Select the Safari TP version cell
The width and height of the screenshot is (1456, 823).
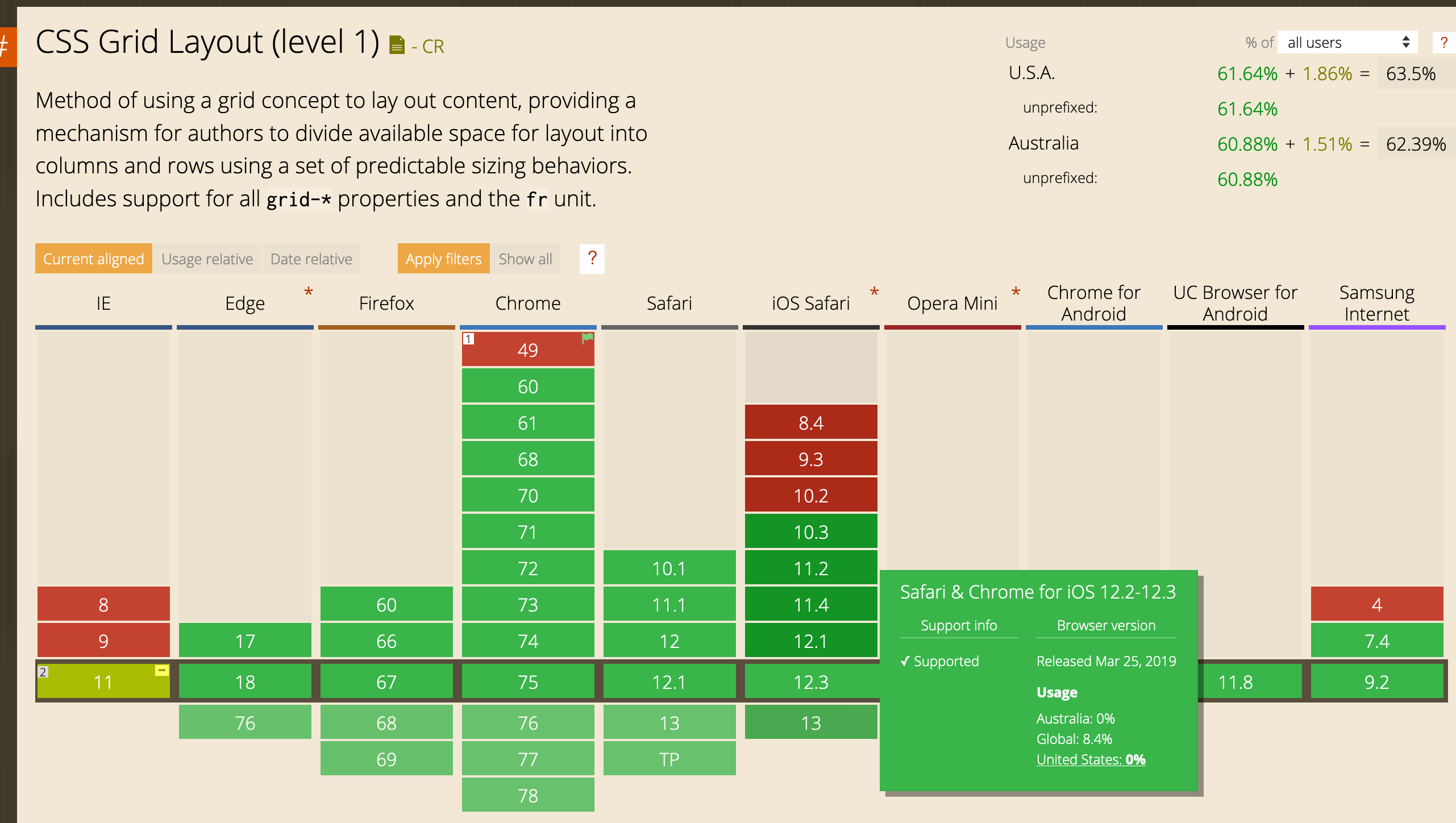click(x=669, y=759)
